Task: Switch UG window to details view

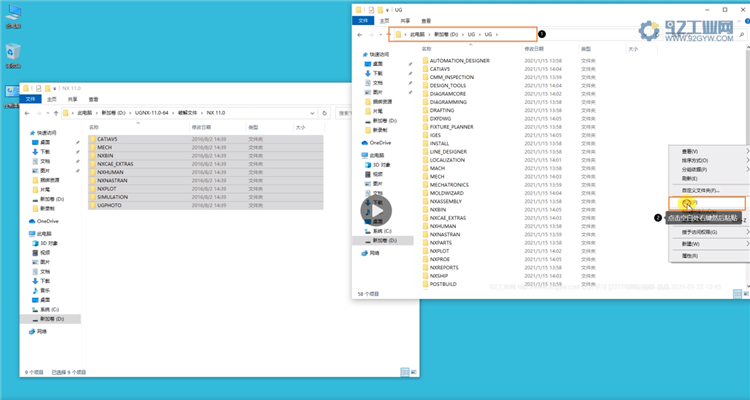Action: pos(737,294)
